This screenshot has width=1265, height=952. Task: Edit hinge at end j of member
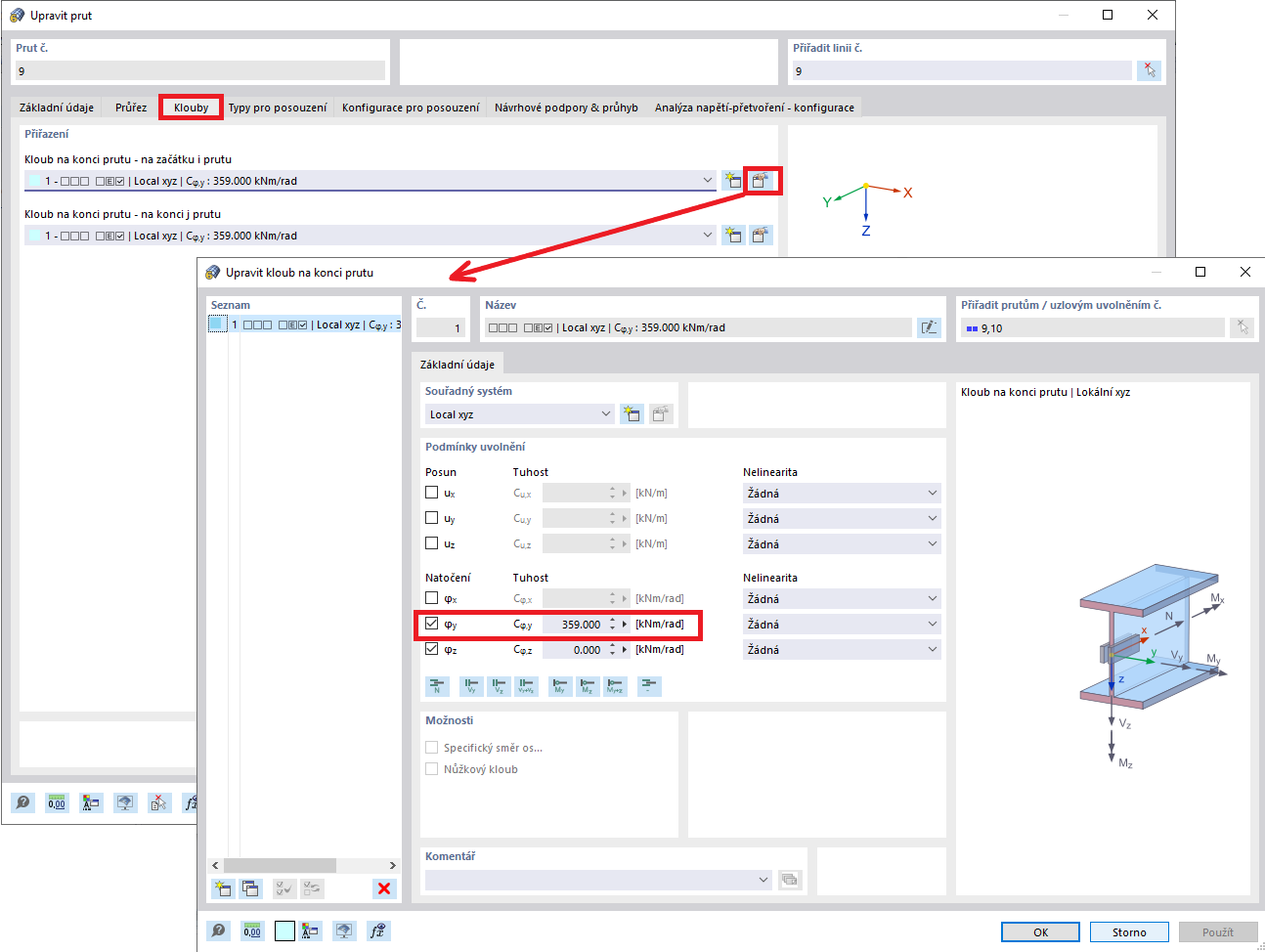(761, 235)
